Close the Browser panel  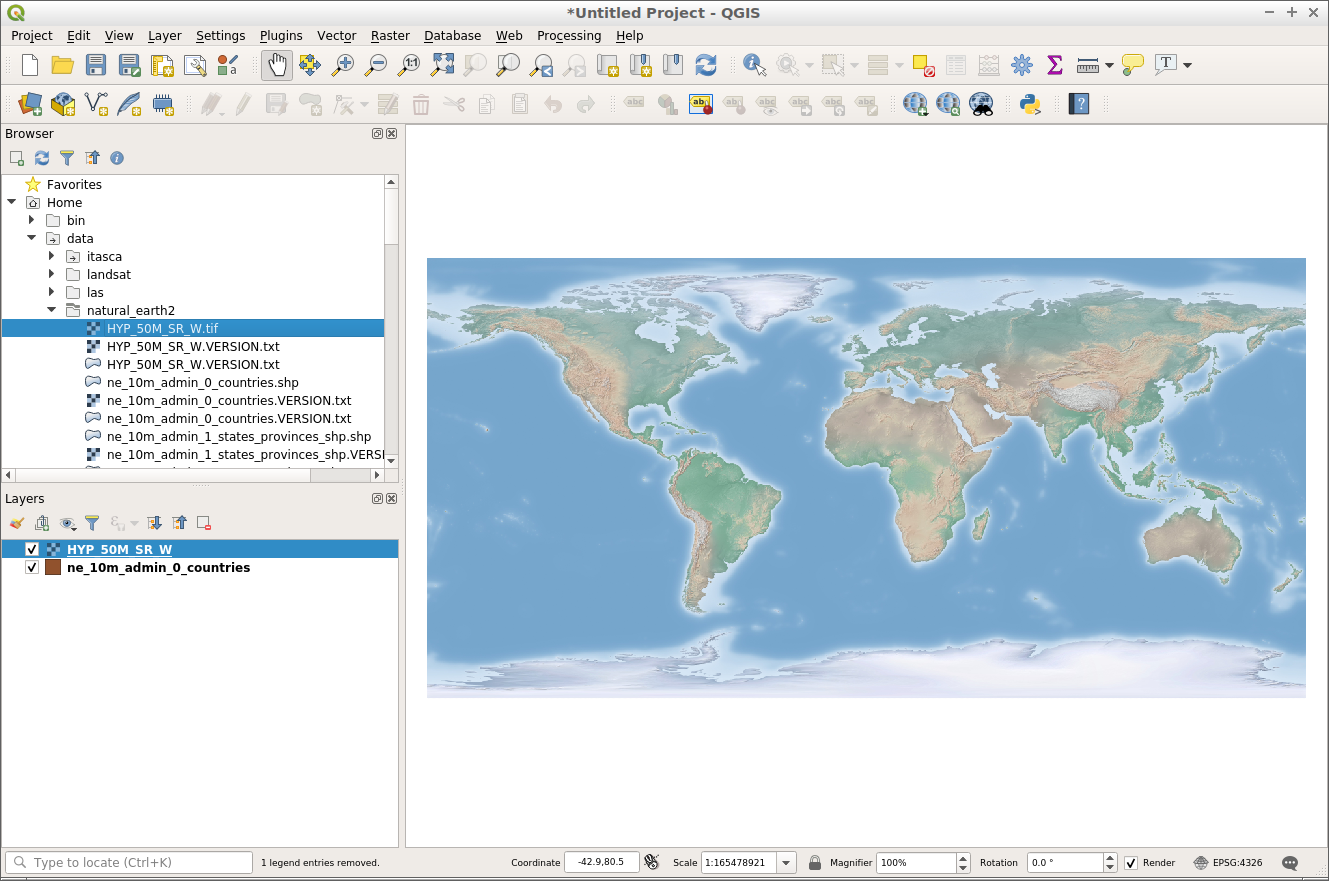point(392,134)
